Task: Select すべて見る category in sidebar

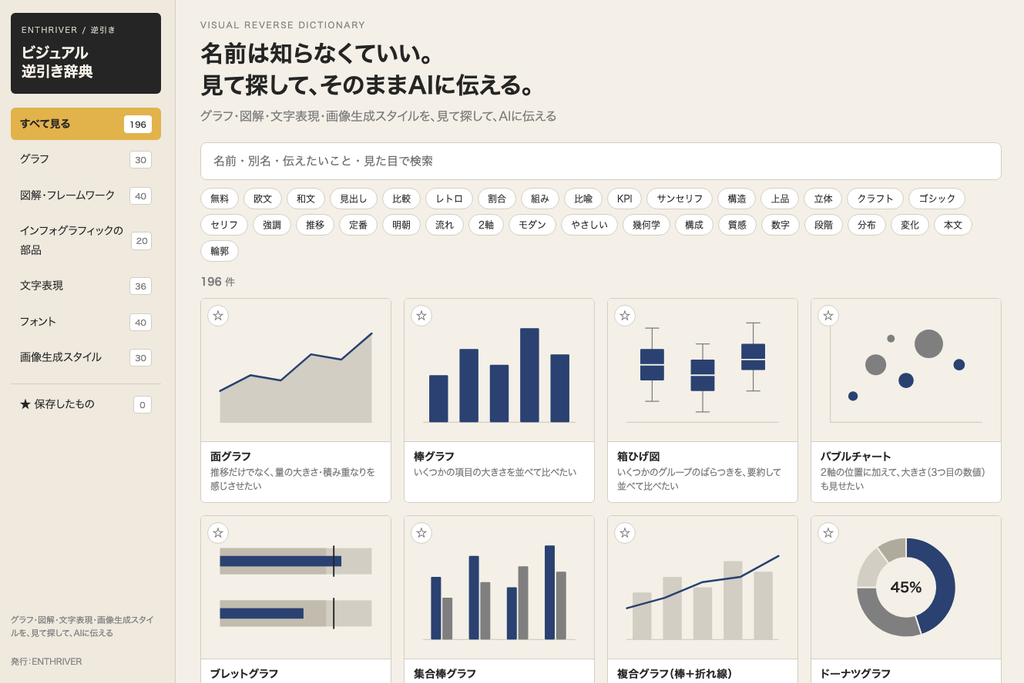Action: pos(86,124)
